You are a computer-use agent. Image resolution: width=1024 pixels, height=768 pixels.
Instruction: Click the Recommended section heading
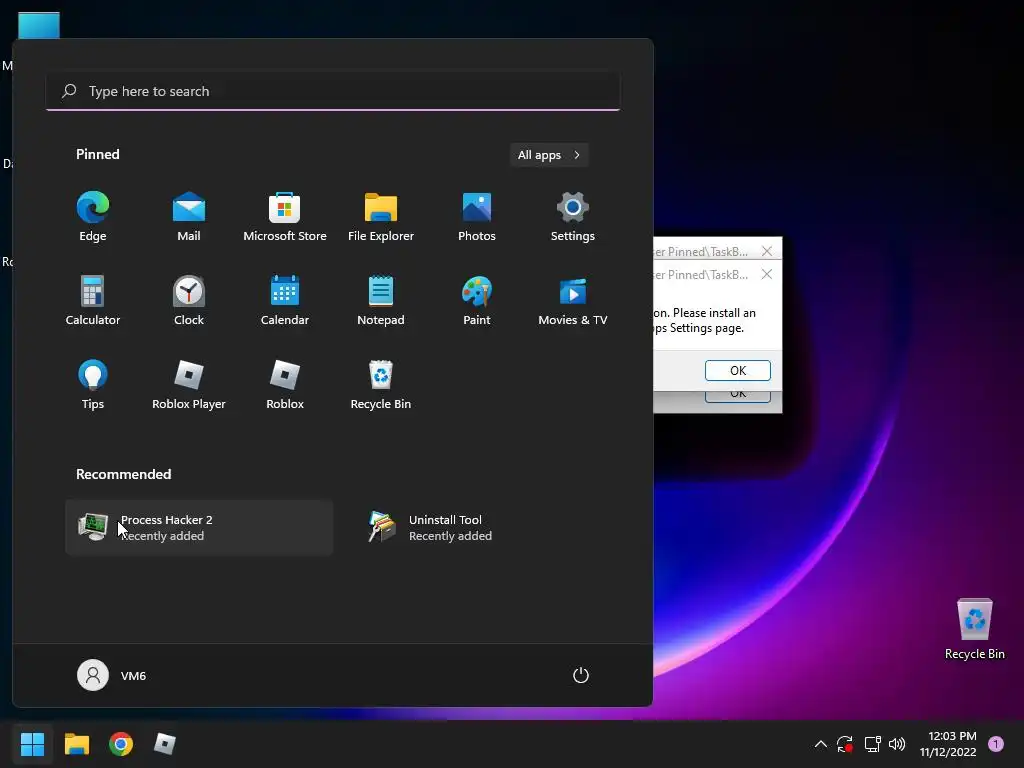[123, 474]
